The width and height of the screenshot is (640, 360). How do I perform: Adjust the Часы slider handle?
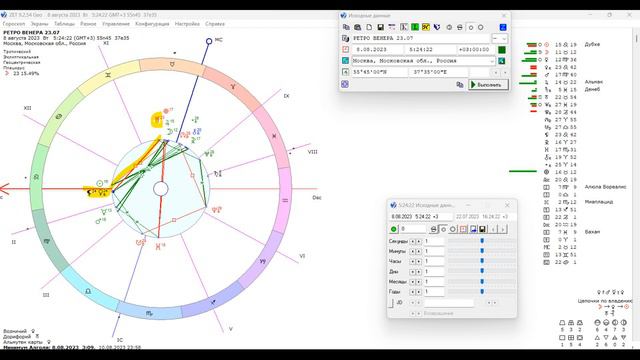coord(482,261)
